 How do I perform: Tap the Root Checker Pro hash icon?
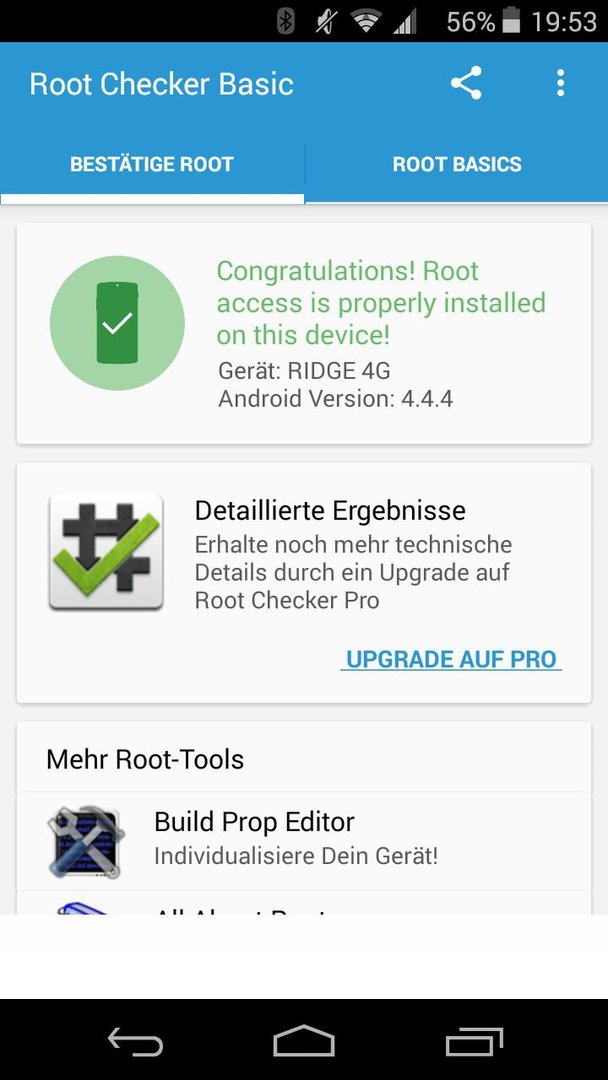click(106, 552)
